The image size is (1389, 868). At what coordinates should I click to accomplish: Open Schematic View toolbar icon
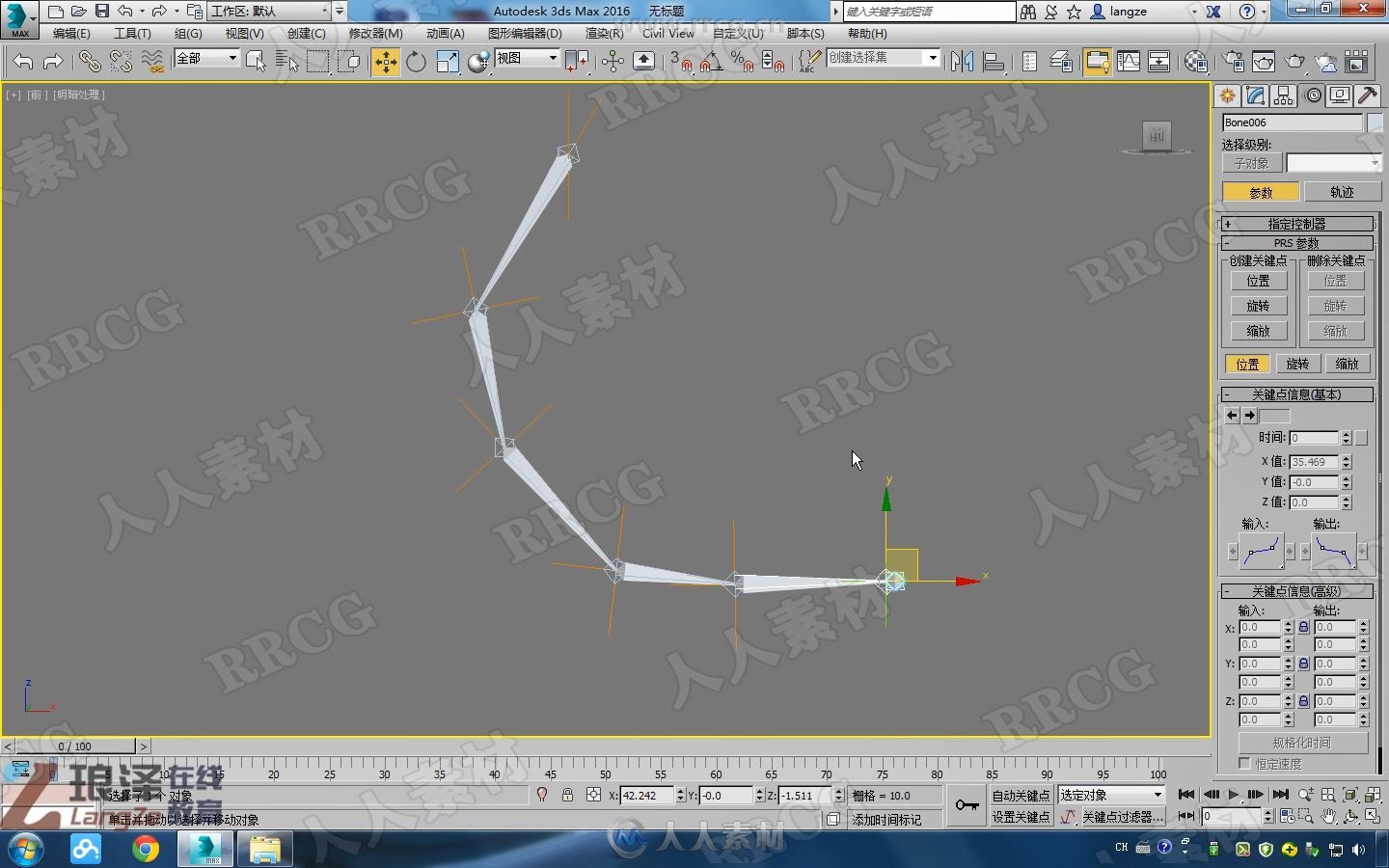pyautogui.click(x=1158, y=62)
